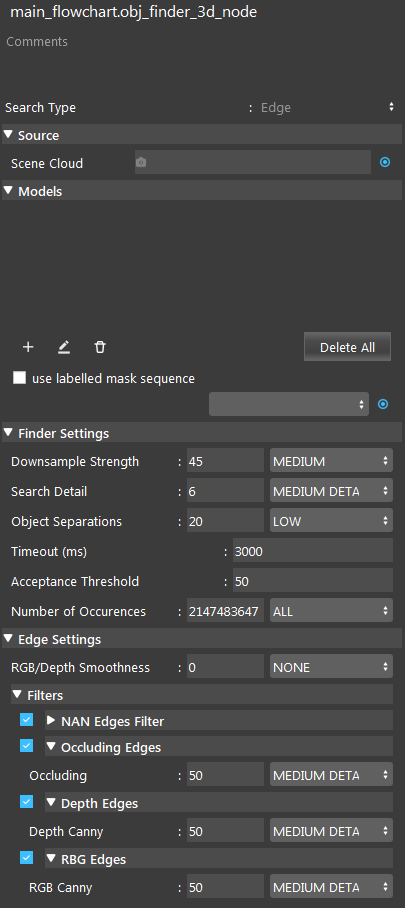Click the Object Separations value field
The image size is (405, 908).
coord(225,521)
